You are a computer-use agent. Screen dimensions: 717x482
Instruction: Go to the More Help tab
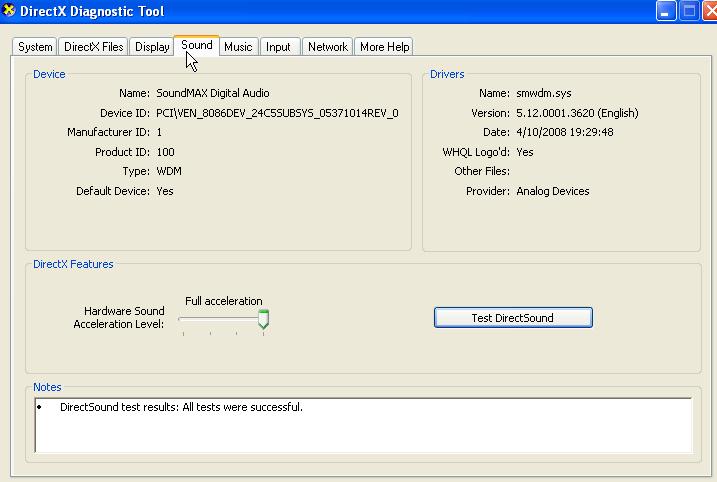click(384, 47)
